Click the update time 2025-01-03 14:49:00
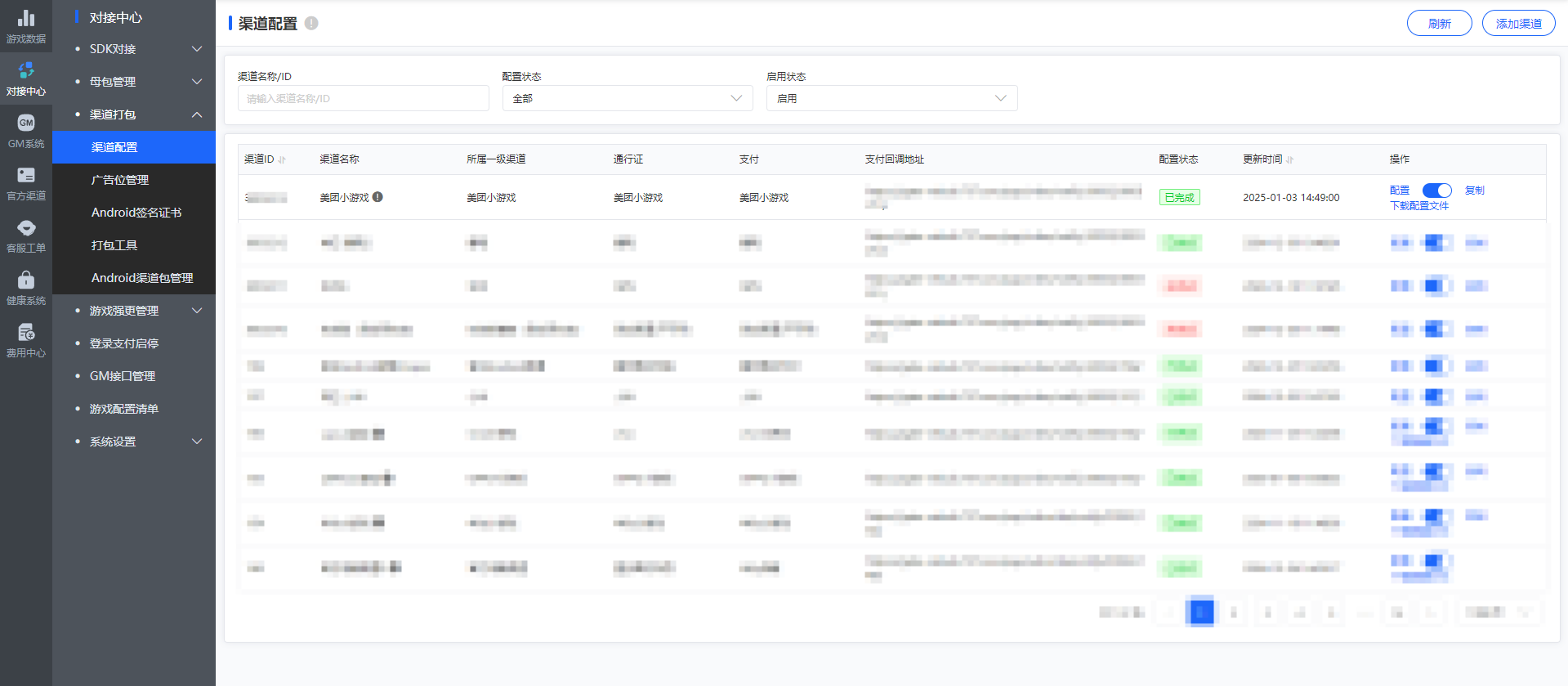1568x686 pixels. click(1291, 198)
